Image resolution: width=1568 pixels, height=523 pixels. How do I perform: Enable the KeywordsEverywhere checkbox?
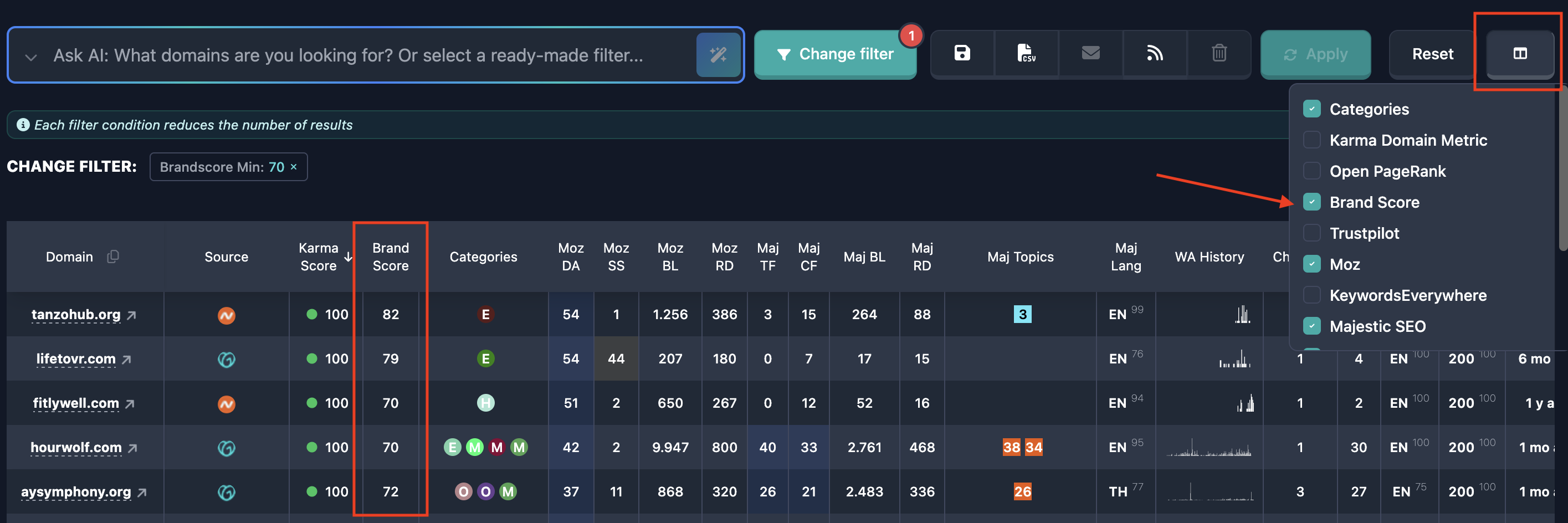(1311, 295)
